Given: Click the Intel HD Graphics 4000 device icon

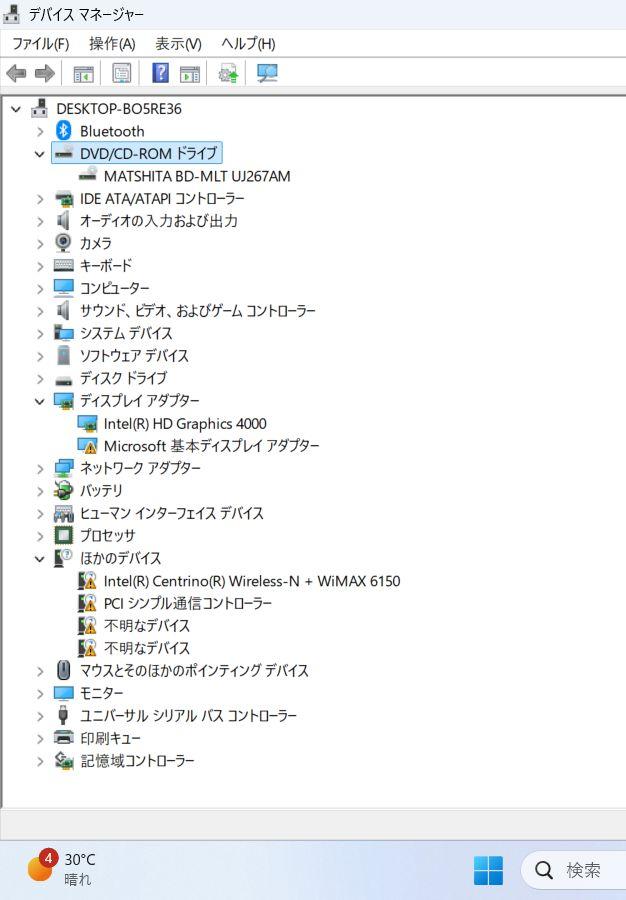Looking at the screenshot, I should point(87,424).
